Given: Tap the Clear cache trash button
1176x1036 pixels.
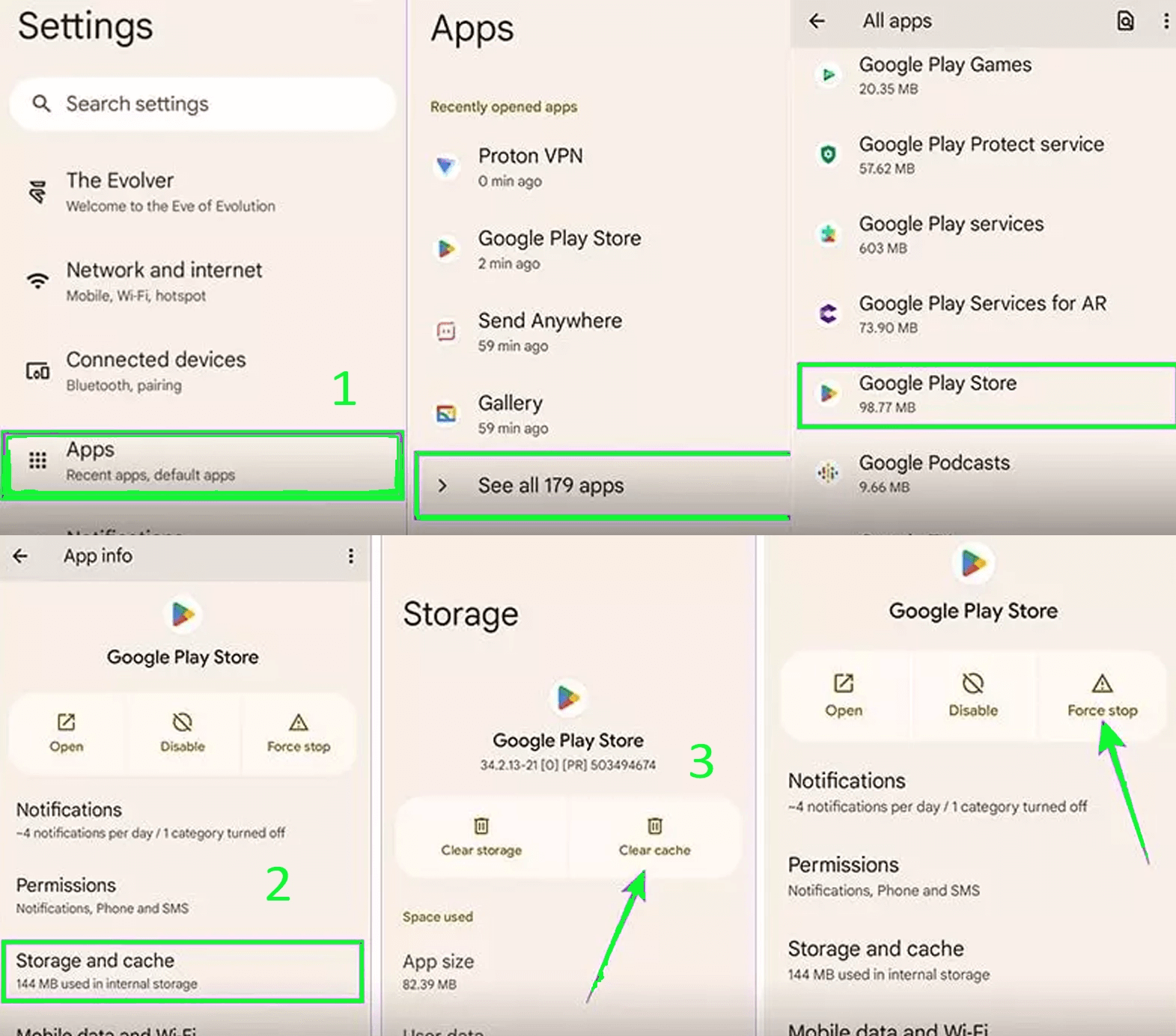Looking at the screenshot, I should [655, 837].
